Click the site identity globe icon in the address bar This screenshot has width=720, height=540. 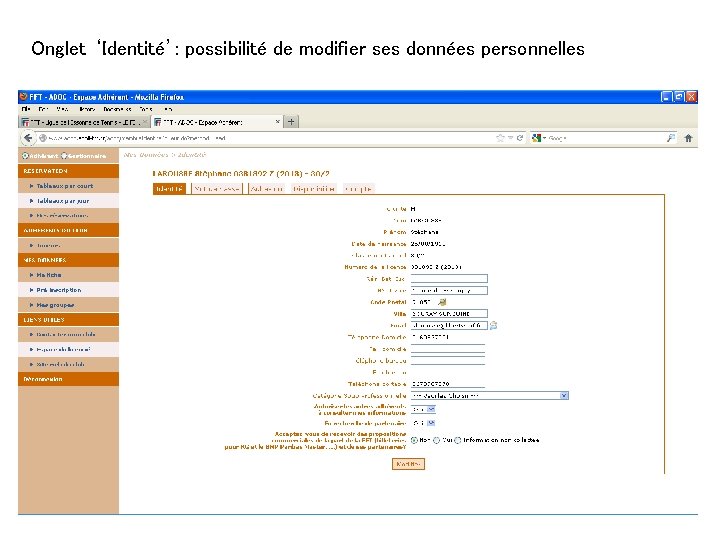click(x=43, y=138)
